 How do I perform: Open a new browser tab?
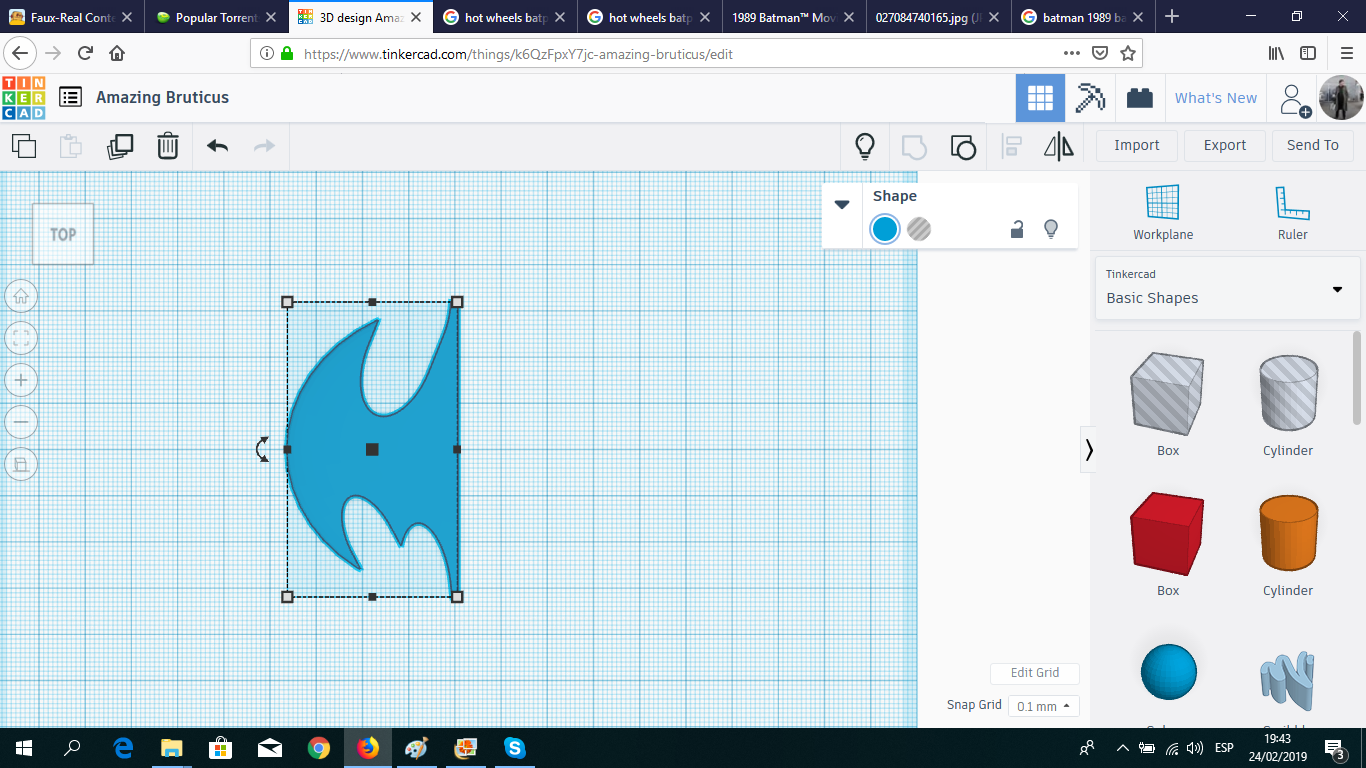pyautogui.click(x=1172, y=17)
